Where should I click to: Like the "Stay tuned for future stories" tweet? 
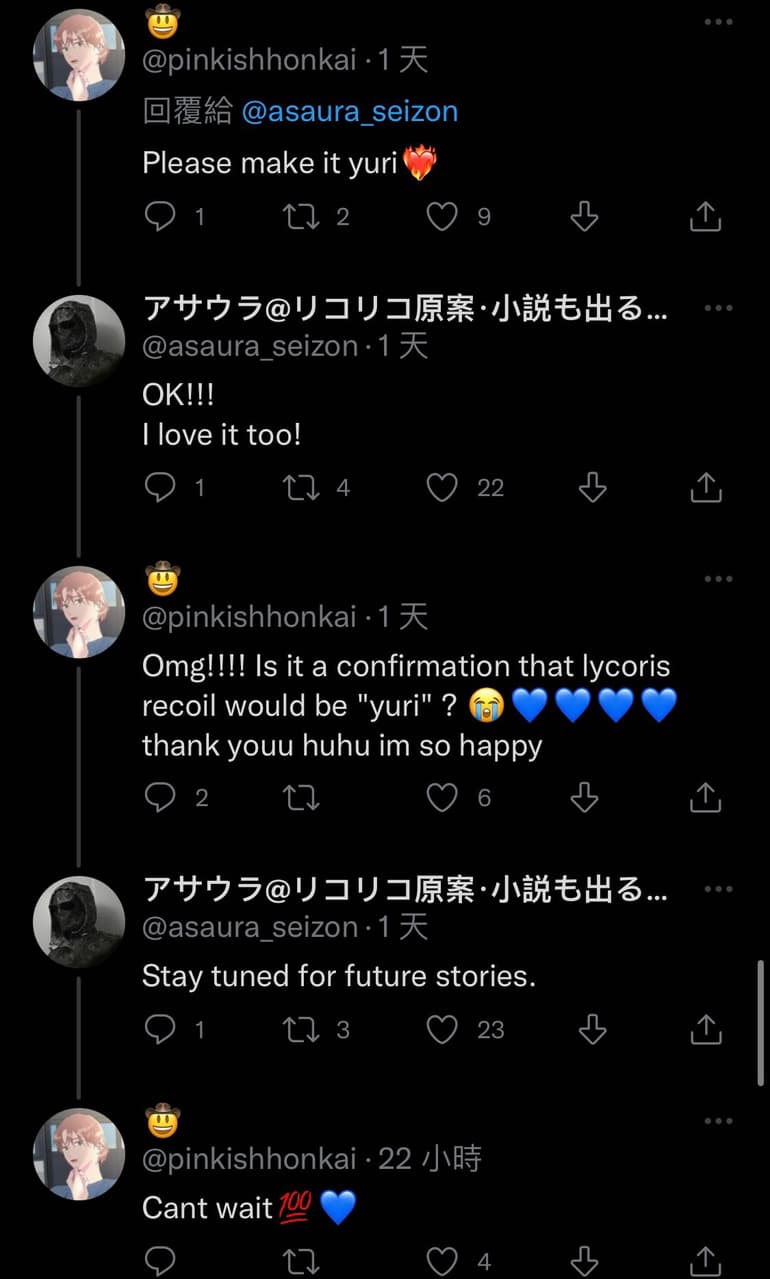point(442,1029)
